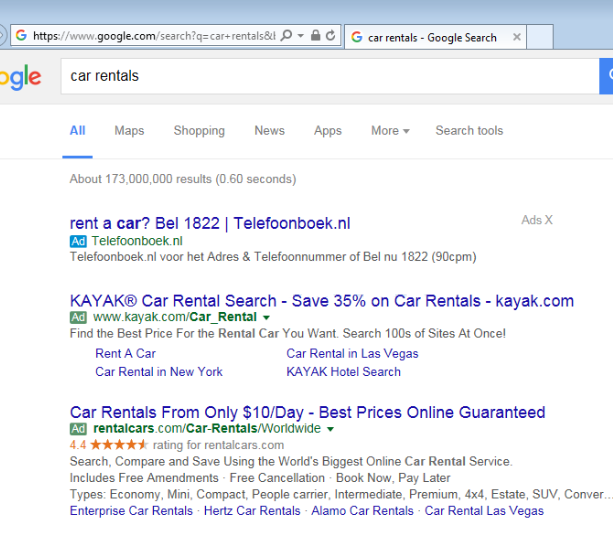The width and height of the screenshot is (613, 539).
Task: Open the 'Car Rental Las Vegas' bottom link
Action: (484, 511)
